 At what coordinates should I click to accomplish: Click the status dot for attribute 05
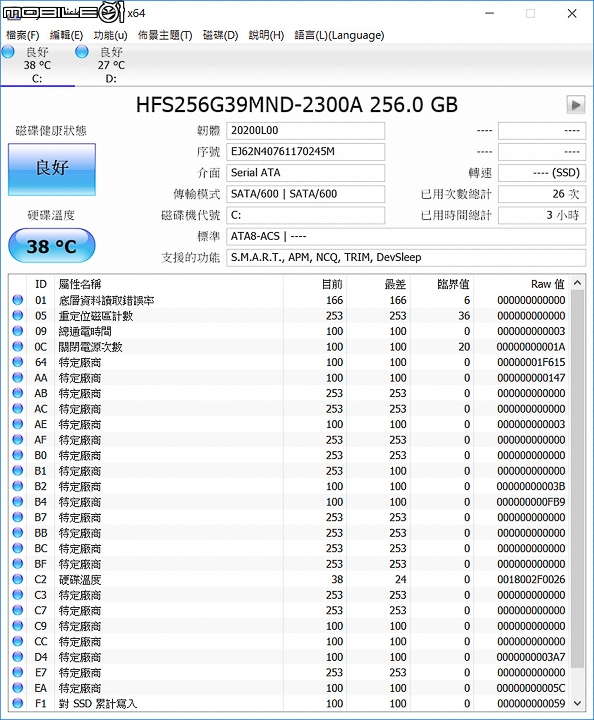[18, 315]
